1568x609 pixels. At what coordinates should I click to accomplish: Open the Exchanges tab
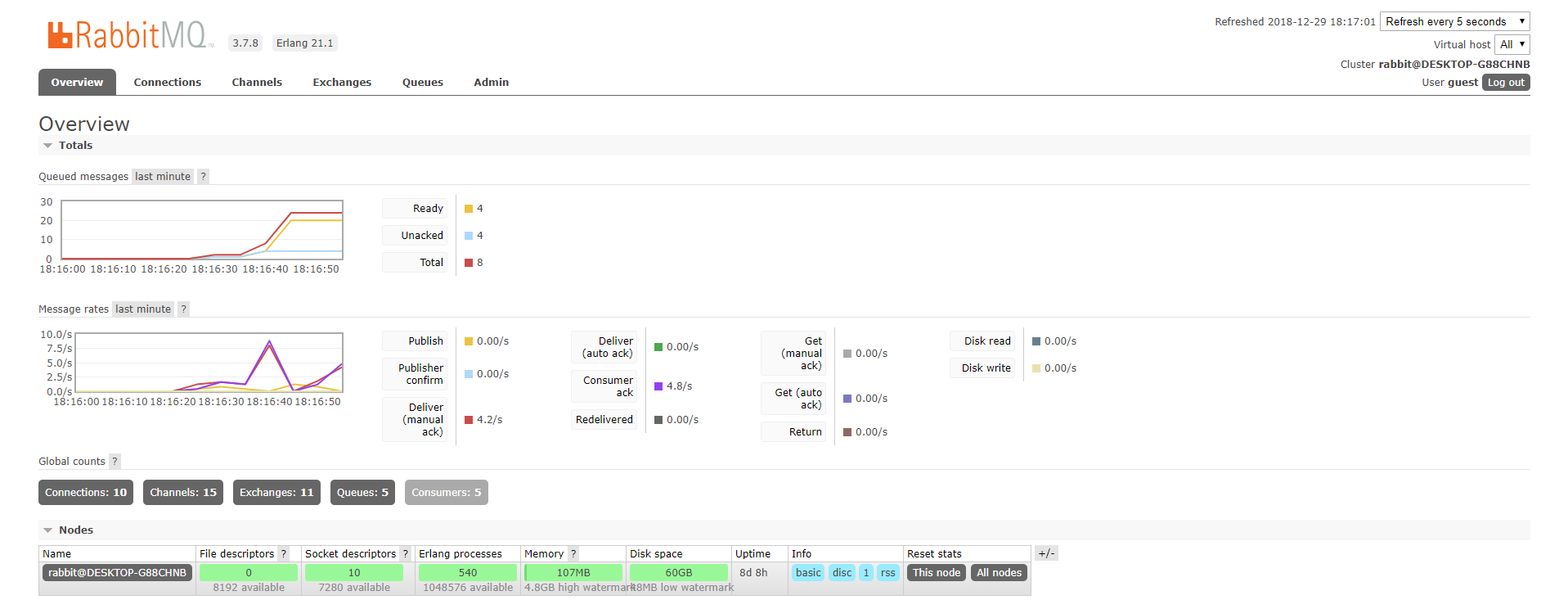342,82
